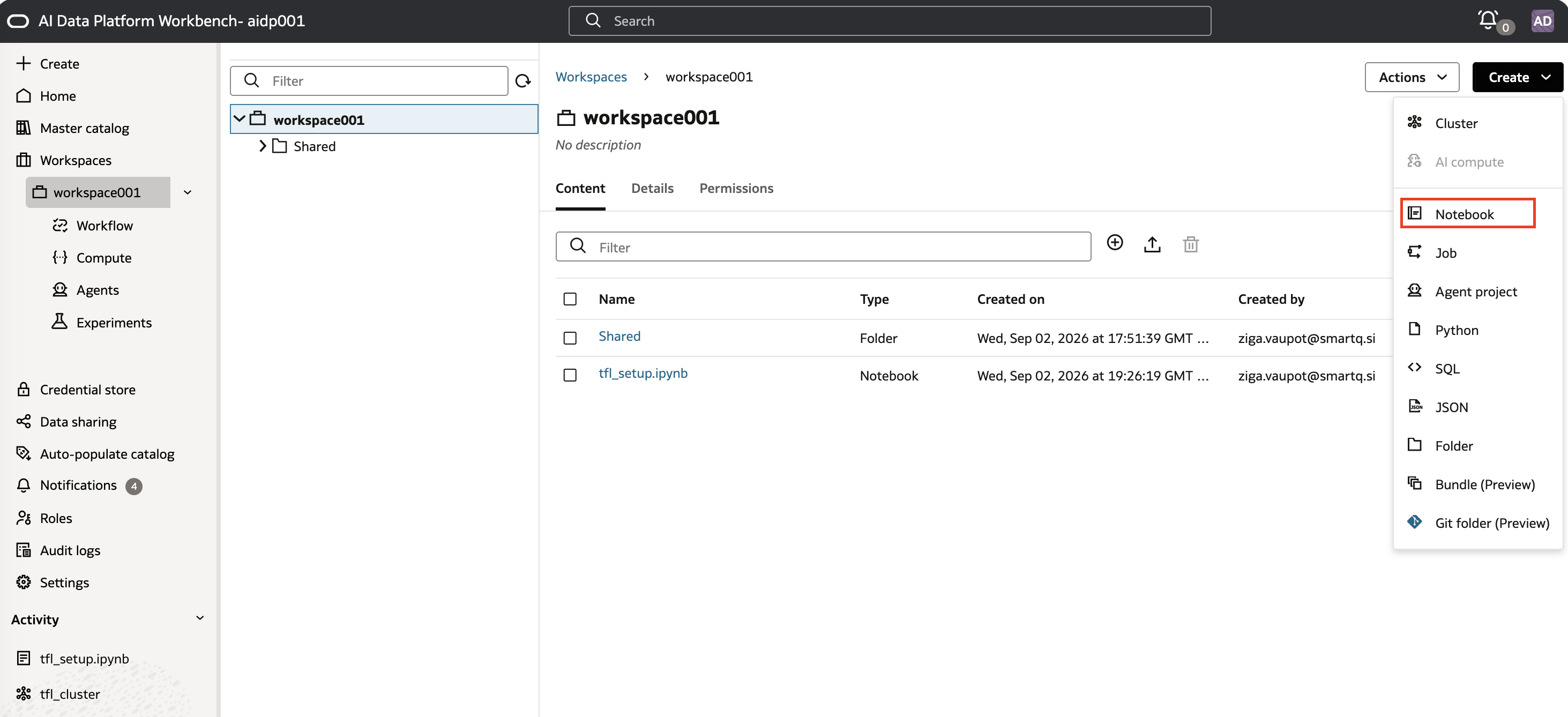This screenshot has width=1568, height=717.
Task: Choose Cluster from Create menu
Action: [x=1477, y=123]
